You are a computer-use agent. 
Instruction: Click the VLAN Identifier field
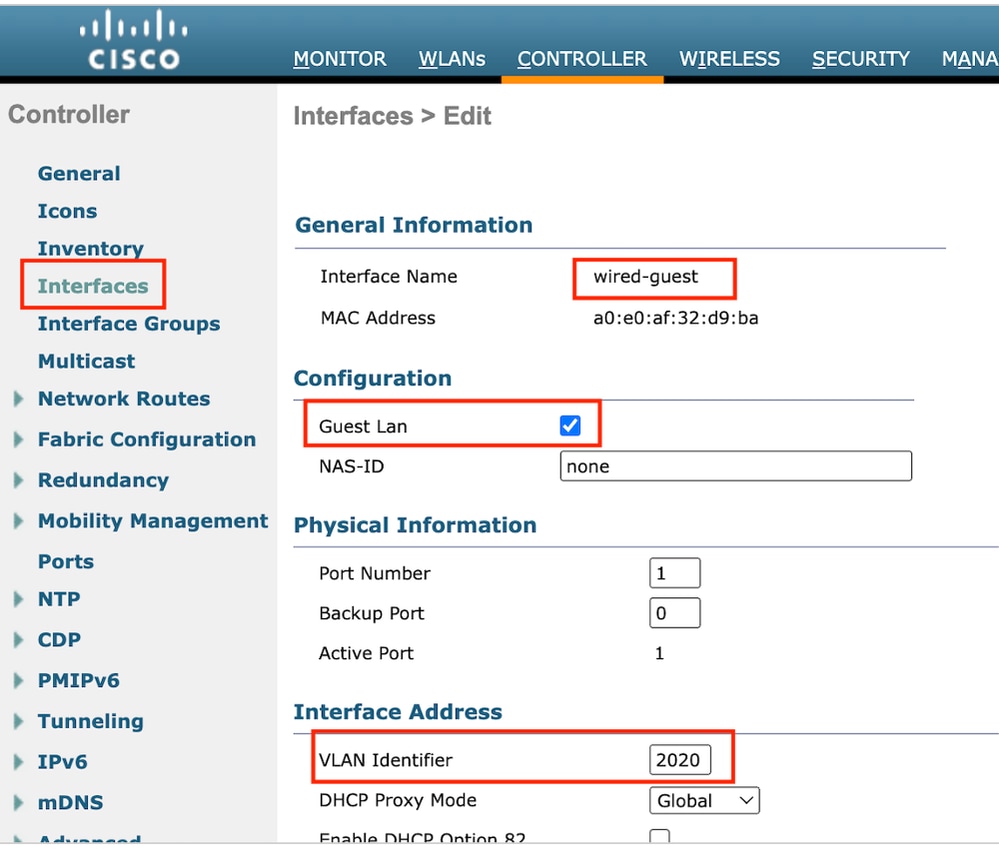click(x=680, y=759)
